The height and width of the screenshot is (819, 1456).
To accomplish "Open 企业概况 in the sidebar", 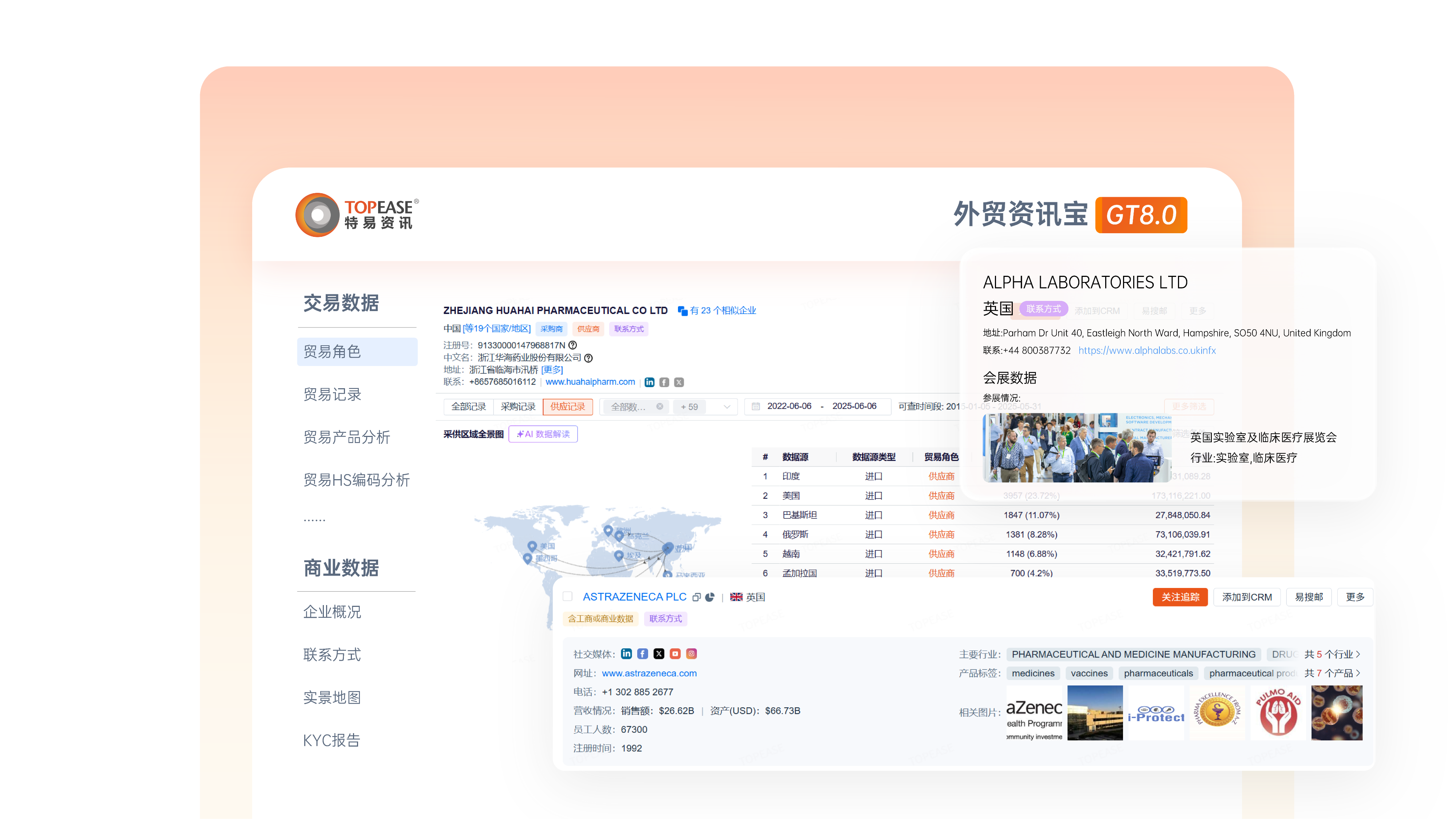I will (332, 612).
